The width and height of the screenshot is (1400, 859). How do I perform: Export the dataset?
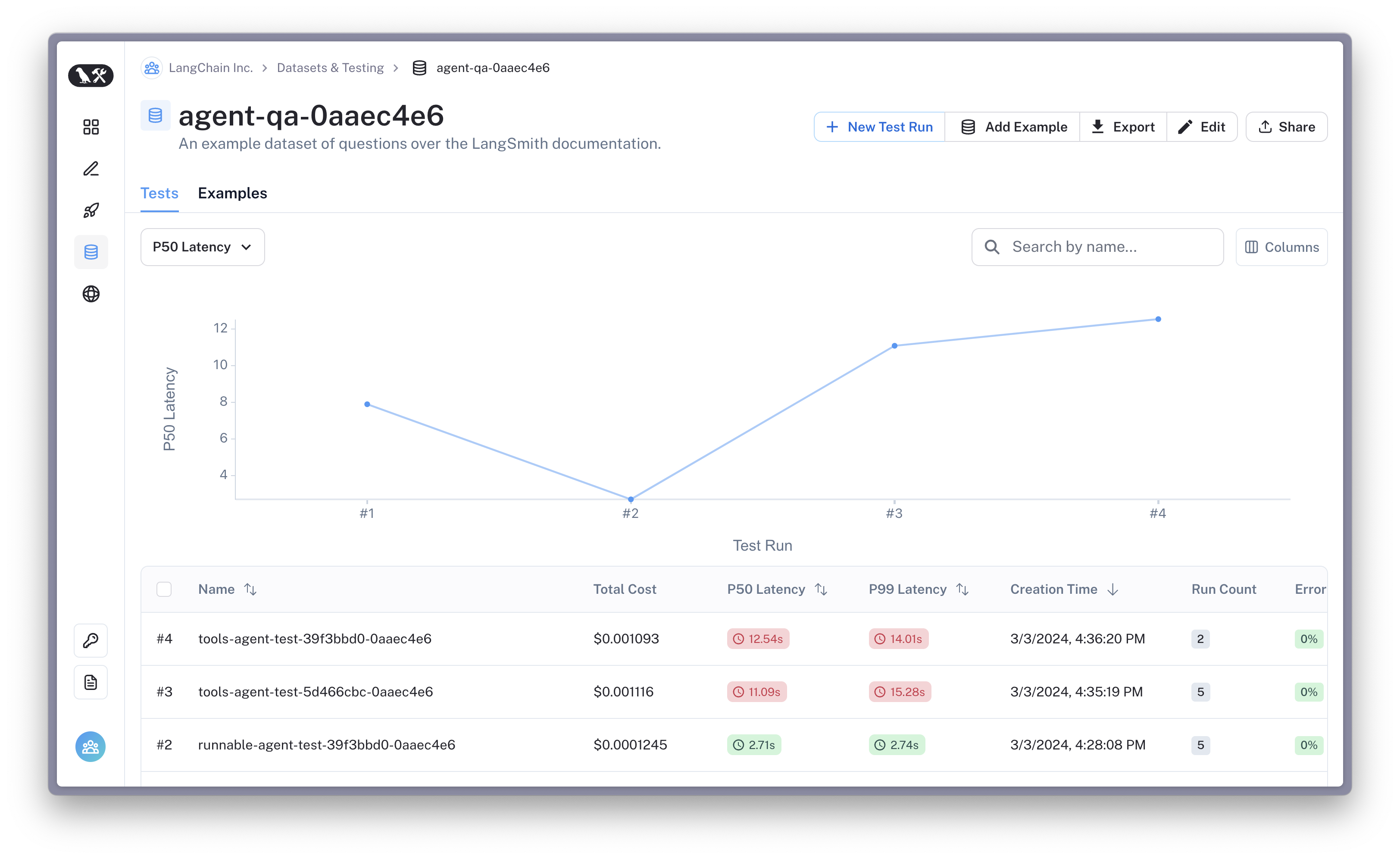pos(1123,127)
